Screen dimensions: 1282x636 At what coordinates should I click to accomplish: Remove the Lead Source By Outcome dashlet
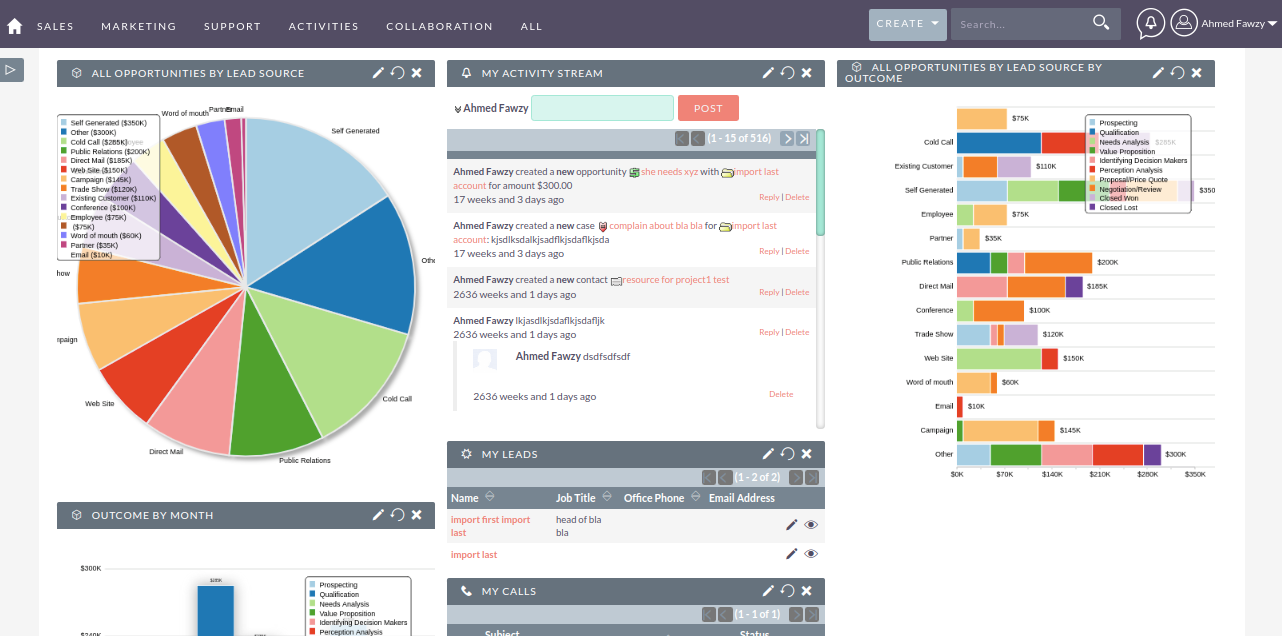point(1196,73)
